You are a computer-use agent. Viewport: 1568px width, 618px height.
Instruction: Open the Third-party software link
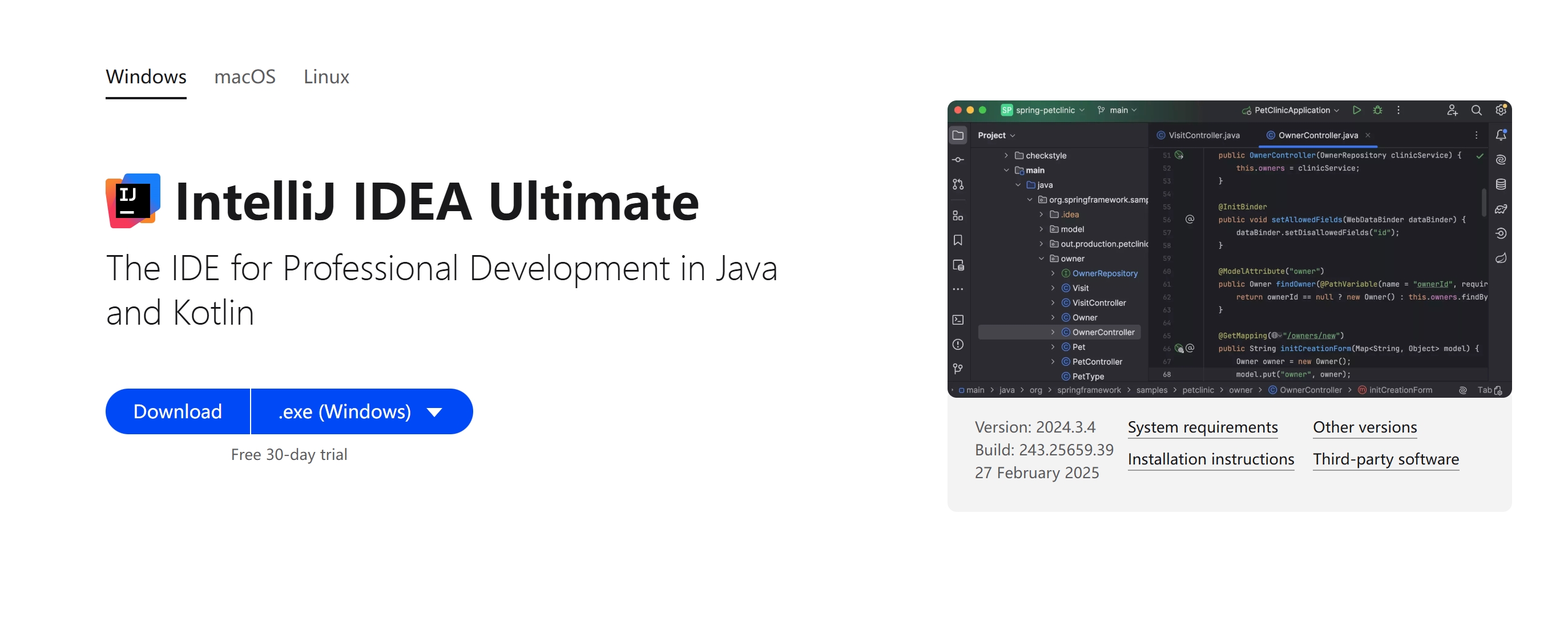coord(1385,459)
